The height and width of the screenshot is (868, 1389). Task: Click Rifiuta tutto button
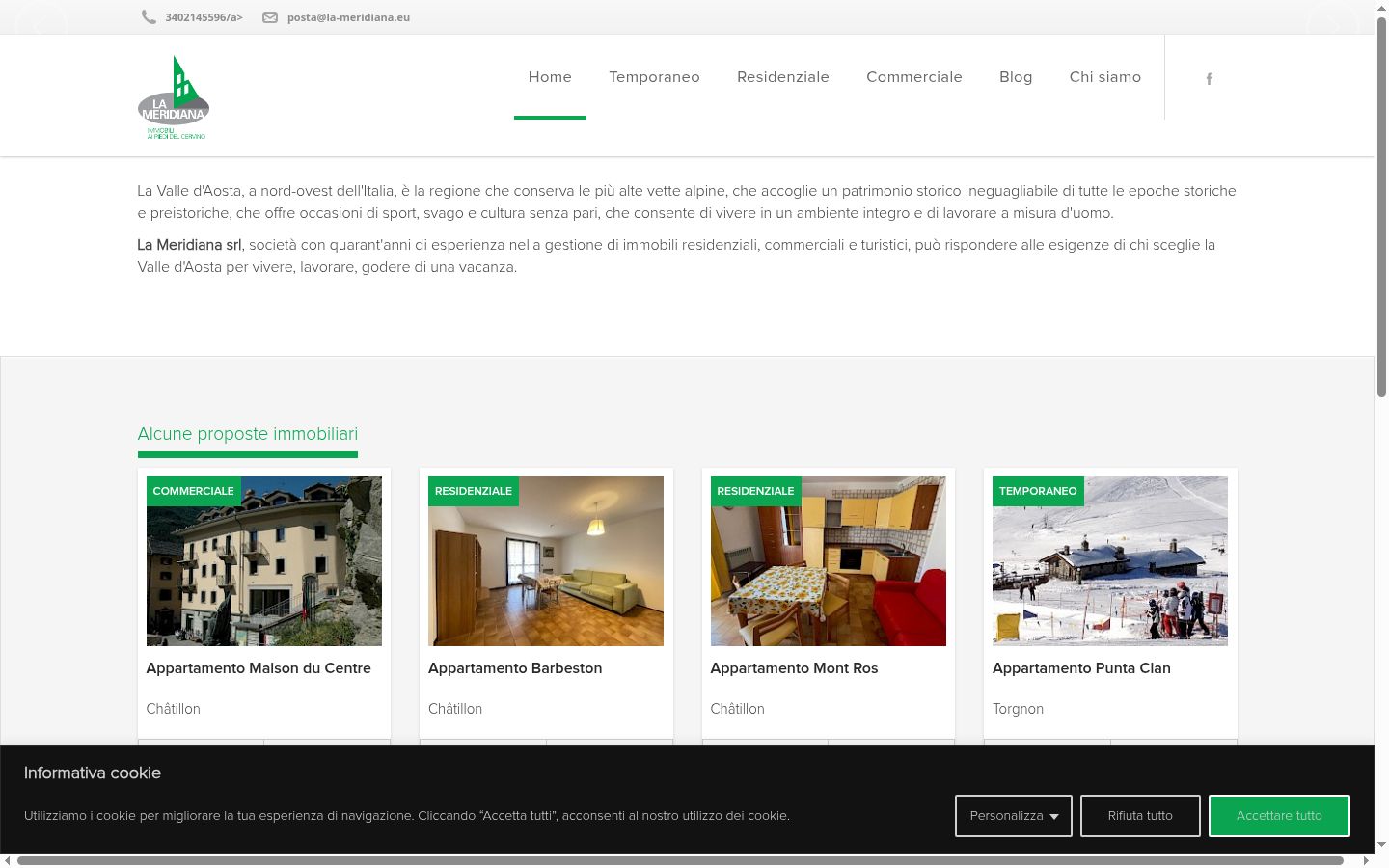pyautogui.click(x=1140, y=816)
